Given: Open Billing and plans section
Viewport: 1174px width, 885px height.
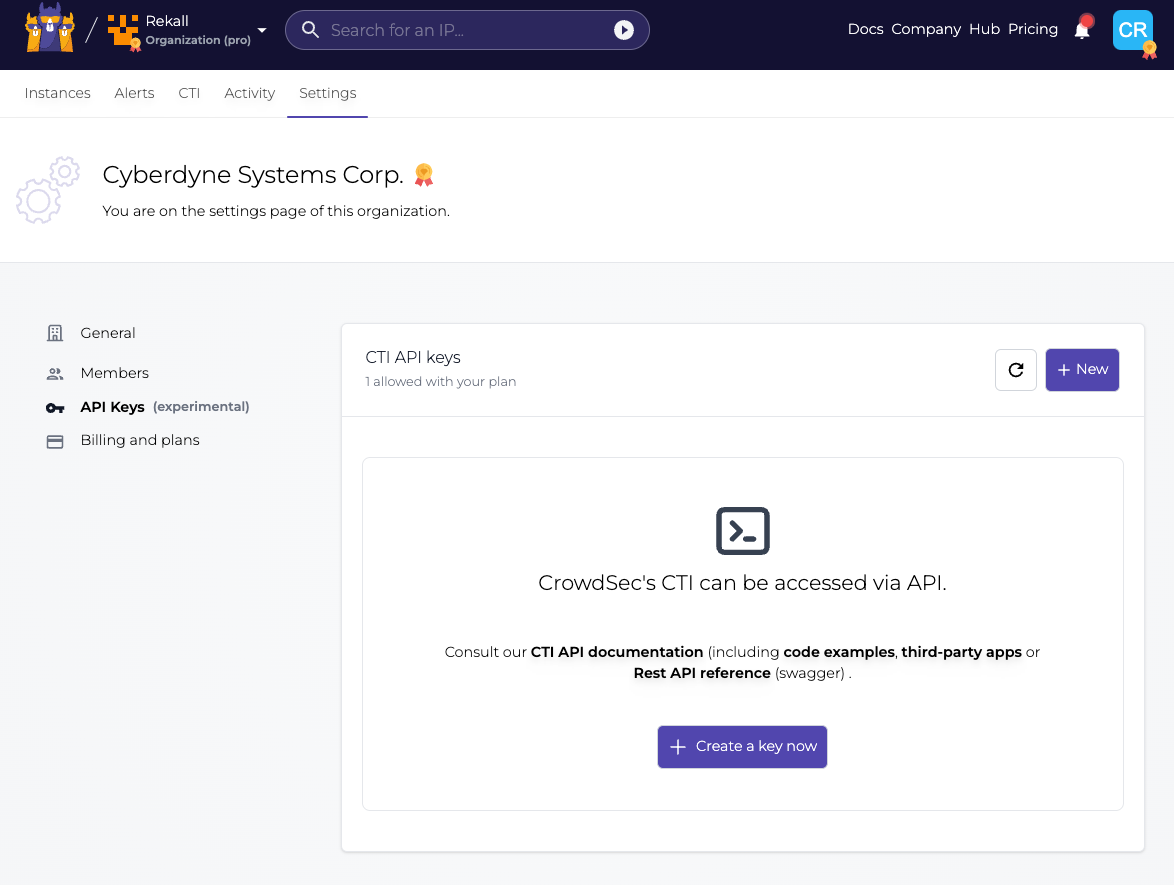Looking at the screenshot, I should pos(139,440).
